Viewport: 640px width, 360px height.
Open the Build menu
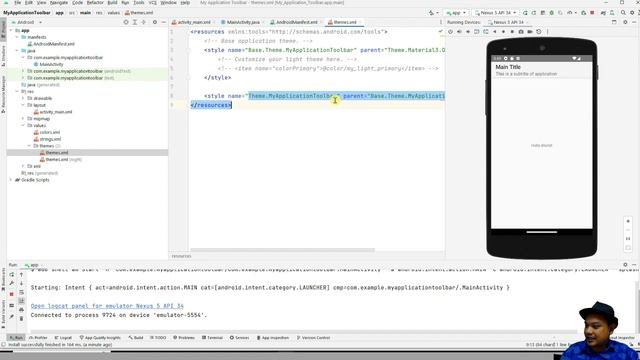pyautogui.click(x=112, y=3)
